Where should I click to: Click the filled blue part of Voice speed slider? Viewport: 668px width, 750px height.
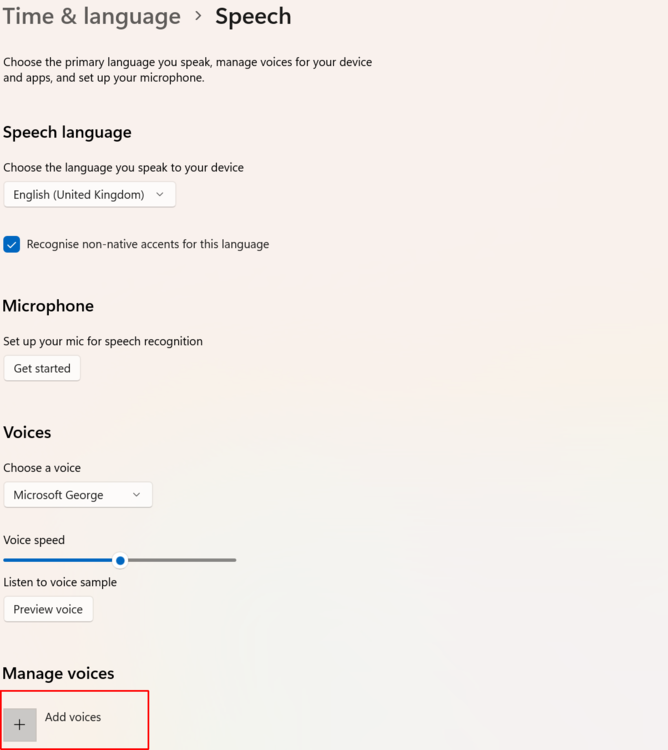(x=58, y=560)
